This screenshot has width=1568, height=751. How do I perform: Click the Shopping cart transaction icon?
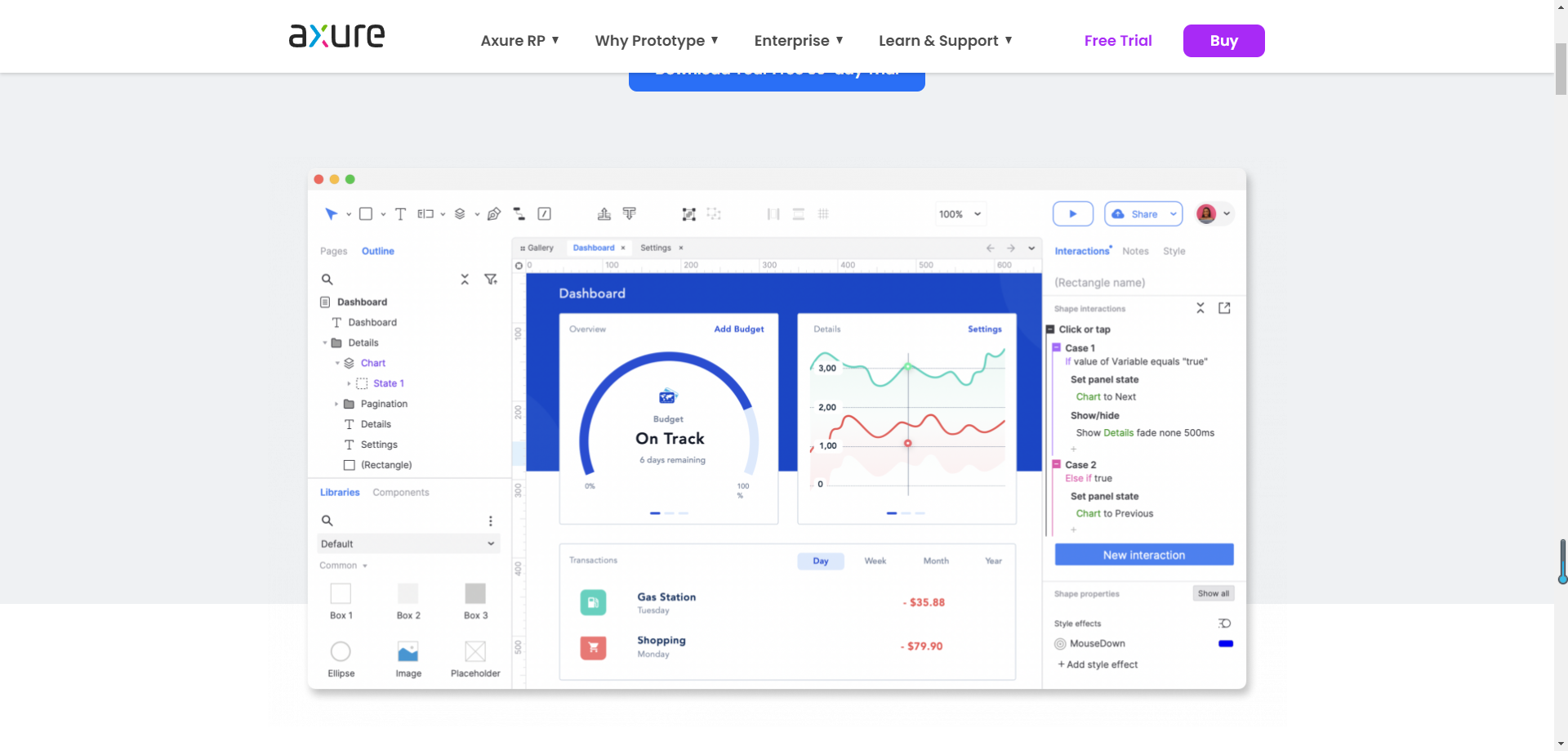tap(593, 647)
